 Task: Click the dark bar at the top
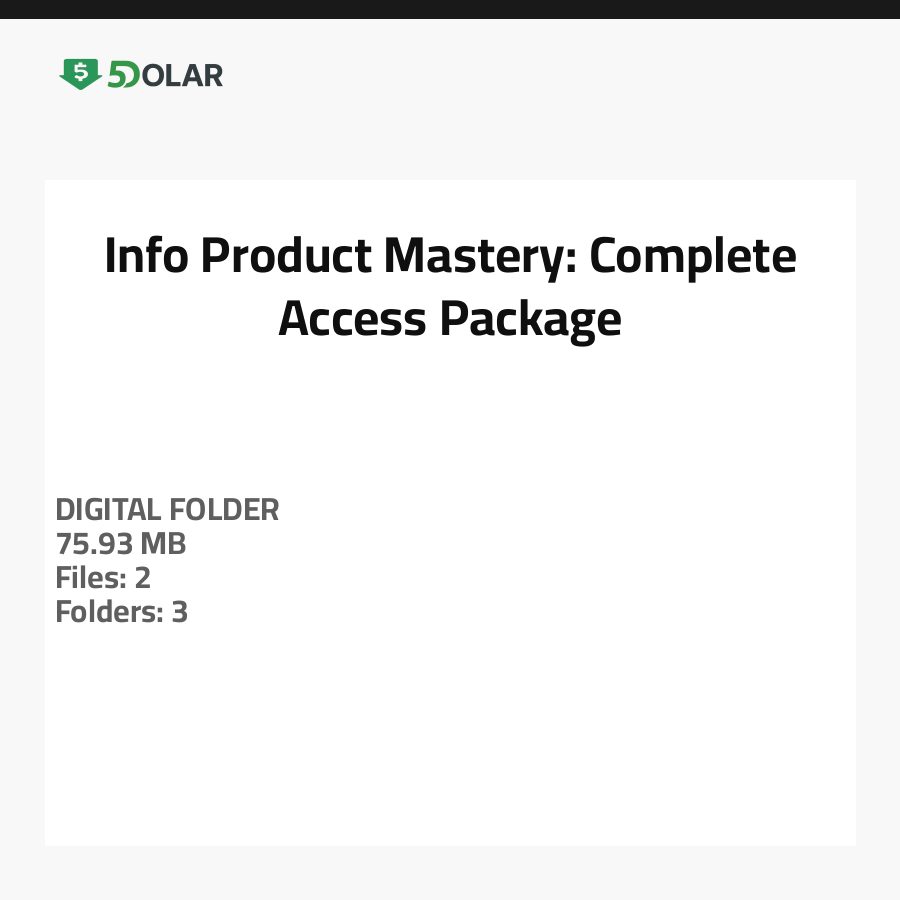coord(450,9)
